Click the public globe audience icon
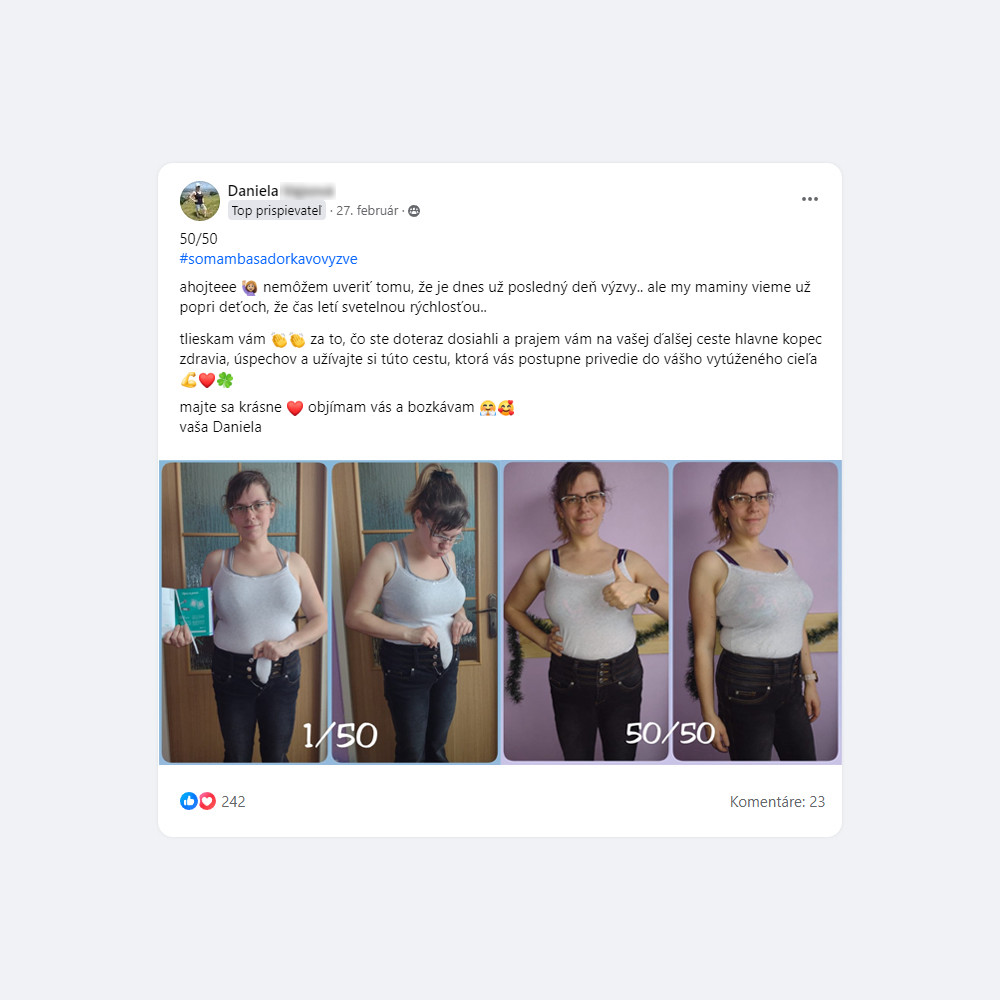The height and width of the screenshot is (1000, 1000). pos(414,211)
